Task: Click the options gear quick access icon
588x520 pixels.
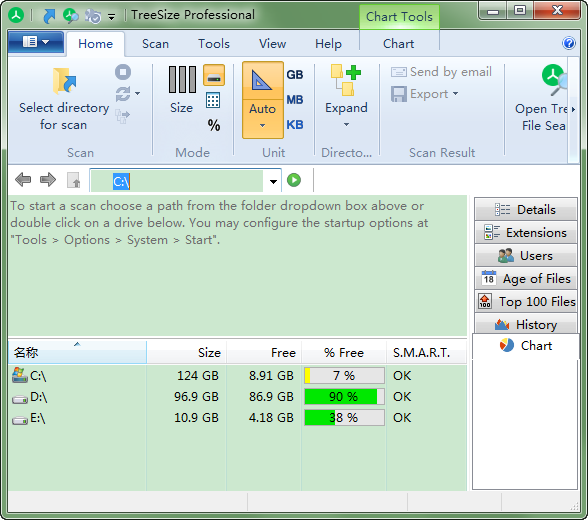Action: click(93, 16)
